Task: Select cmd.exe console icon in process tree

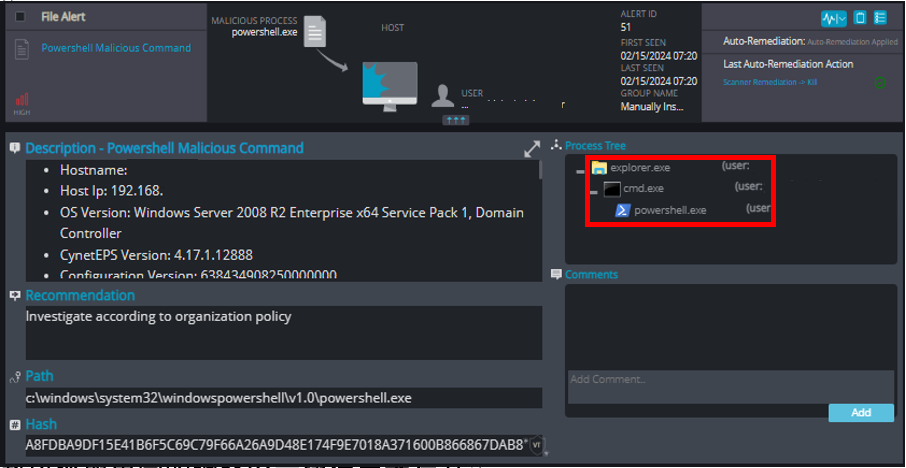Action: coord(612,189)
